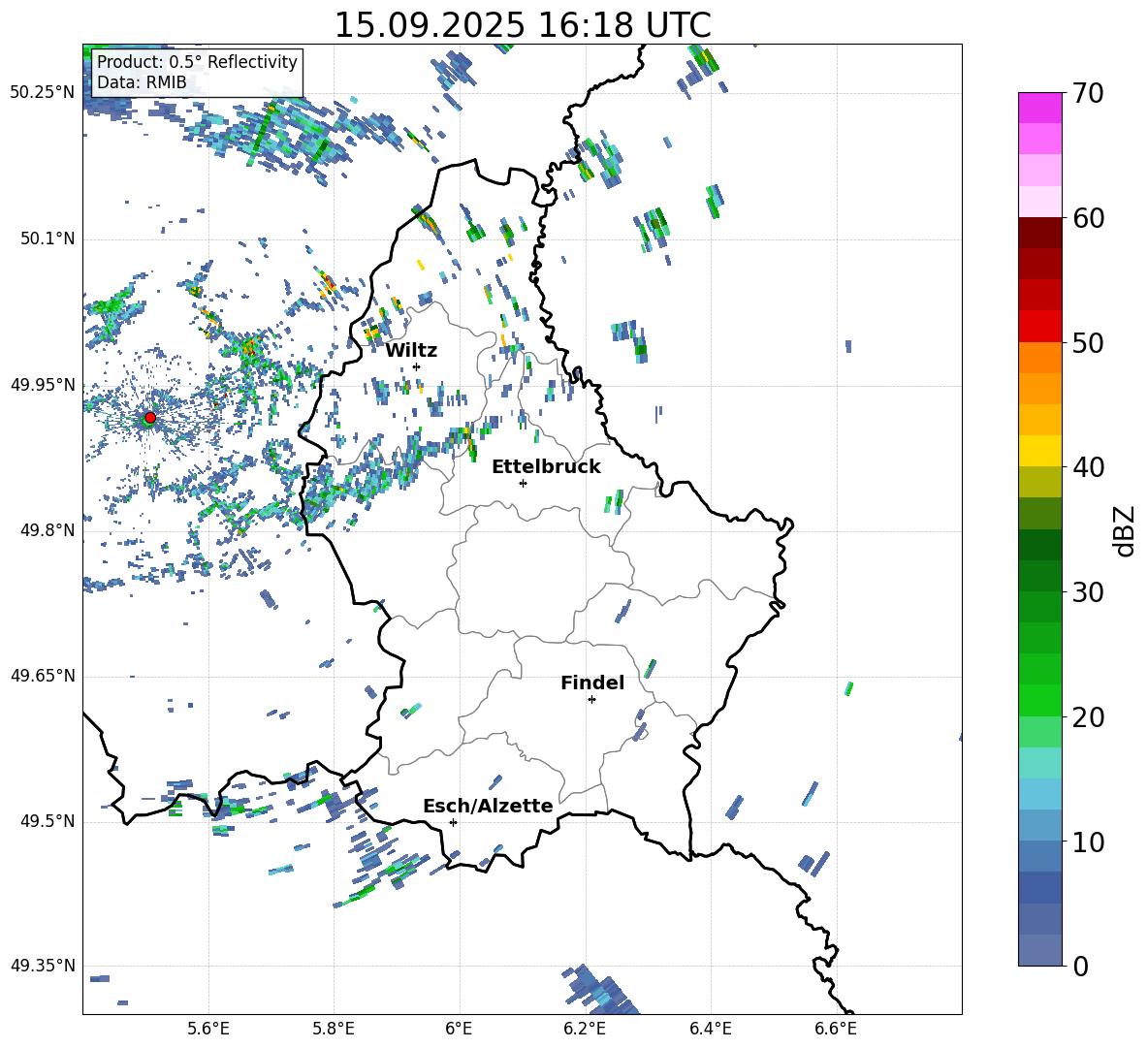
Task: Click the 49.95°N latitude label
Action: point(43,384)
